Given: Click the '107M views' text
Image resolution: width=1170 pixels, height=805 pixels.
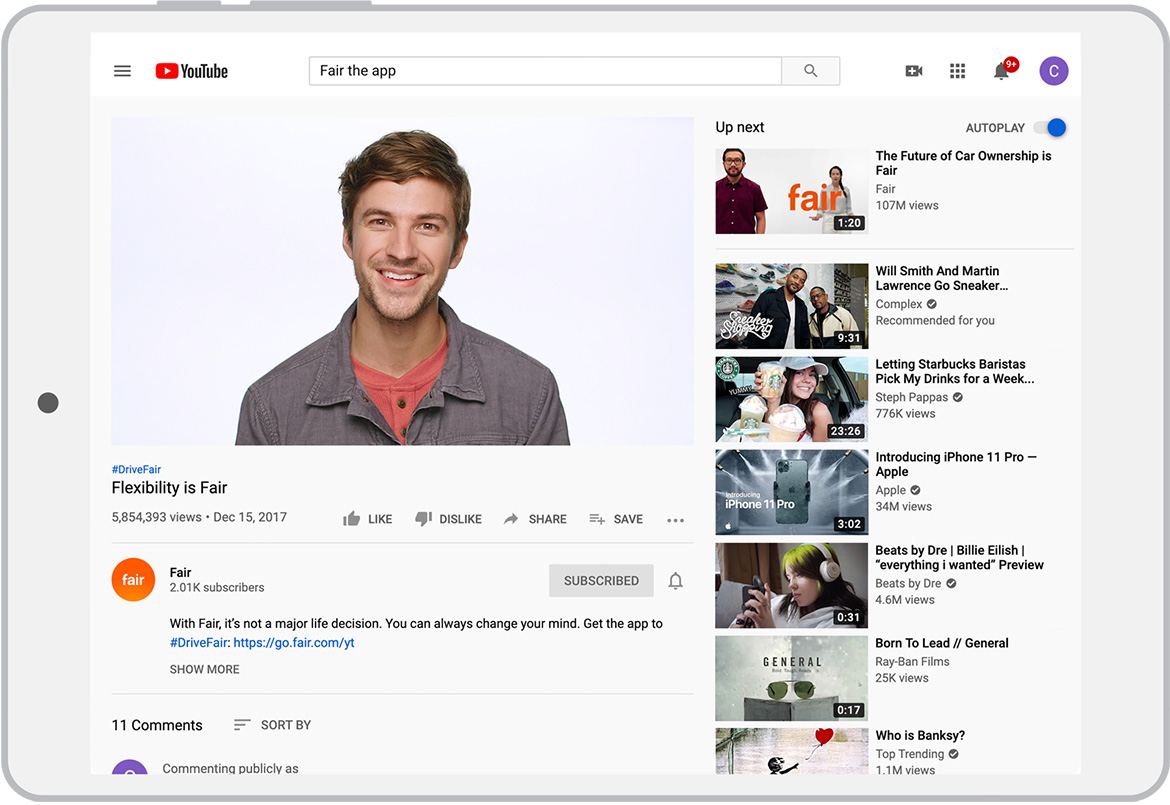Looking at the screenshot, I should coord(907,205).
